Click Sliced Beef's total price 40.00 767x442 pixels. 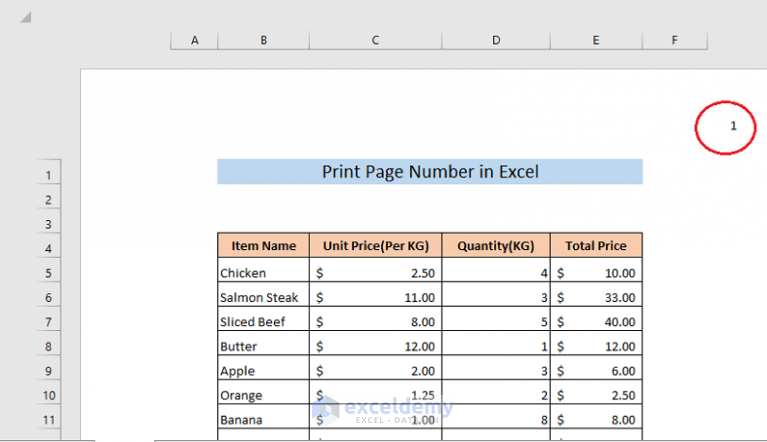596,319
